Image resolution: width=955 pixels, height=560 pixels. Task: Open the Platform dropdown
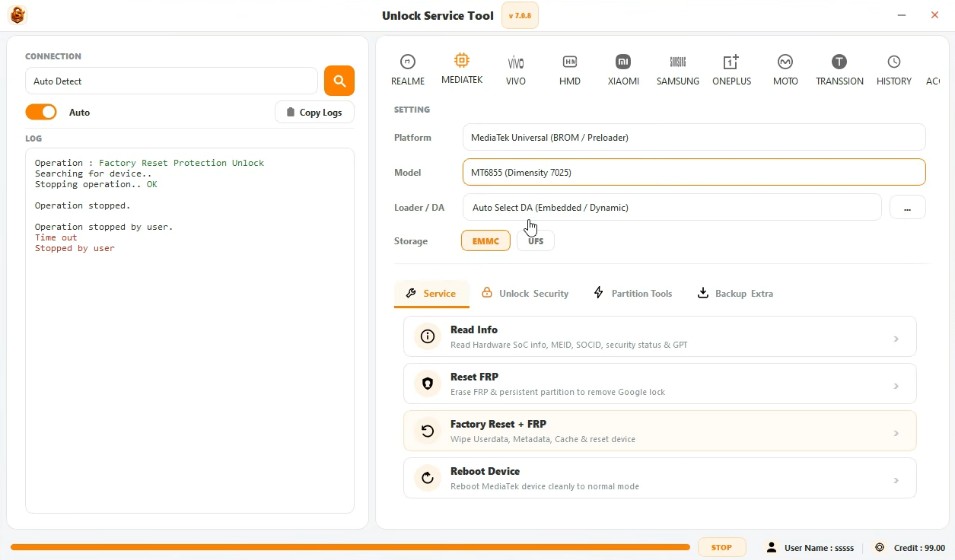click(694, 138)
